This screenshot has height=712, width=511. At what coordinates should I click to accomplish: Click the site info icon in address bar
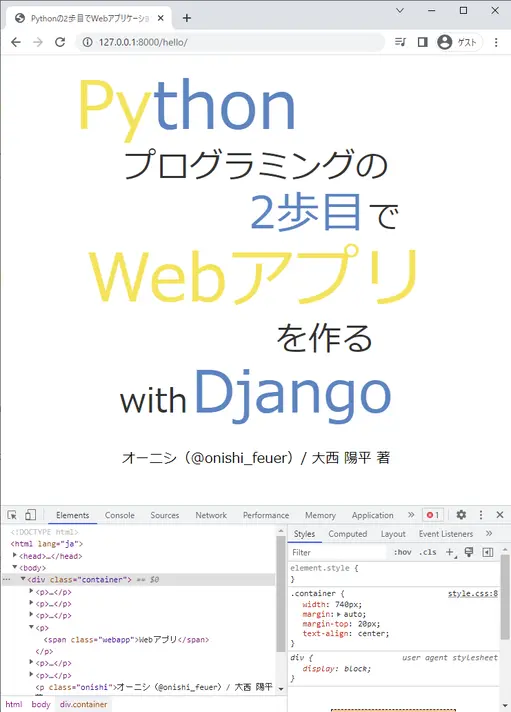click(x=87, y=42)
